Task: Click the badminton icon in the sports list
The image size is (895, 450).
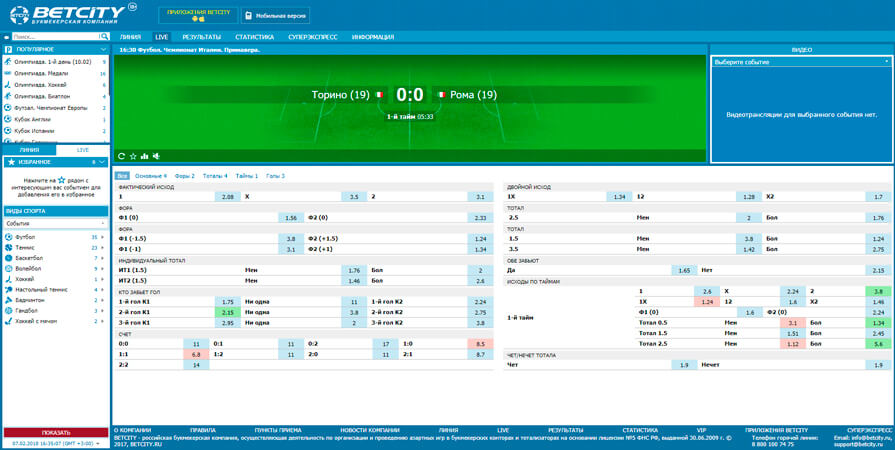Action: [9, 300]
